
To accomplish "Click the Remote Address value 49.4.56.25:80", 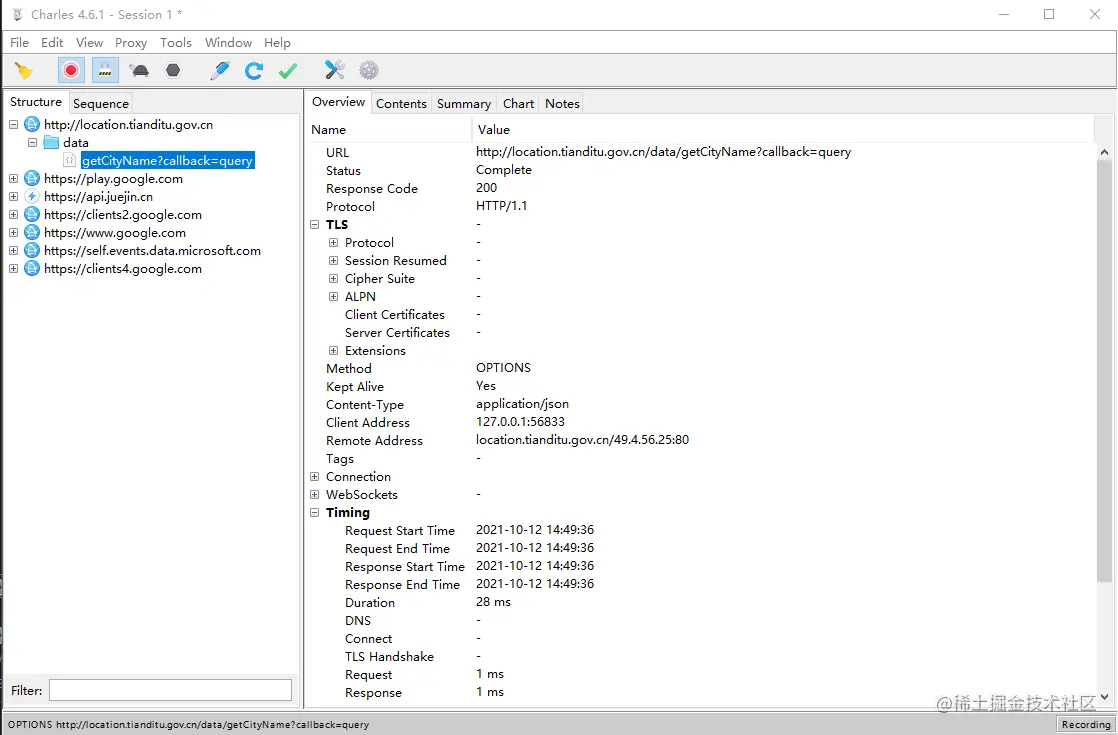I will click(x=583, y=440).
